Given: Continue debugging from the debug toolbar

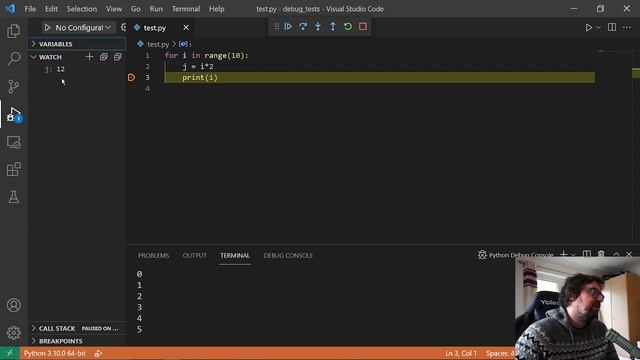Looking at the screenshot, I should pos(288,27).
